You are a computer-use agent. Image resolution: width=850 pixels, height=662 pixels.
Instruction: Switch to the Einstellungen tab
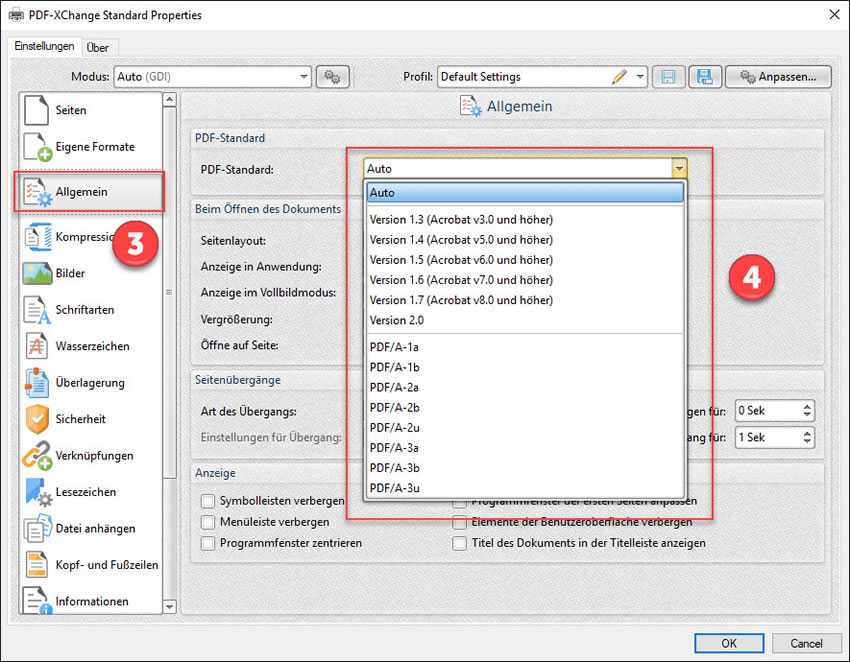click(44, 46)
